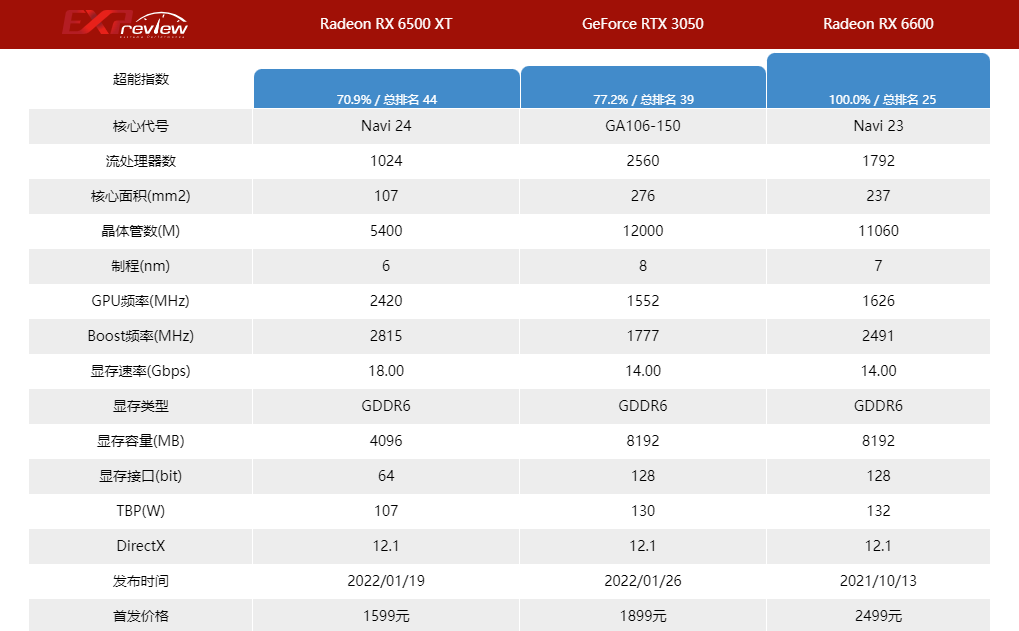Select the 2022/01/26 release date

click(x=643, y=582)
